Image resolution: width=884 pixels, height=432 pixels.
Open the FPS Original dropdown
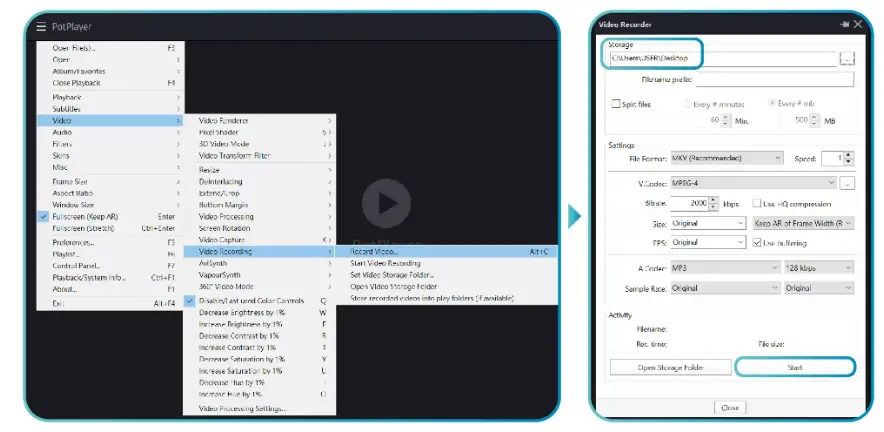point(708,243)
